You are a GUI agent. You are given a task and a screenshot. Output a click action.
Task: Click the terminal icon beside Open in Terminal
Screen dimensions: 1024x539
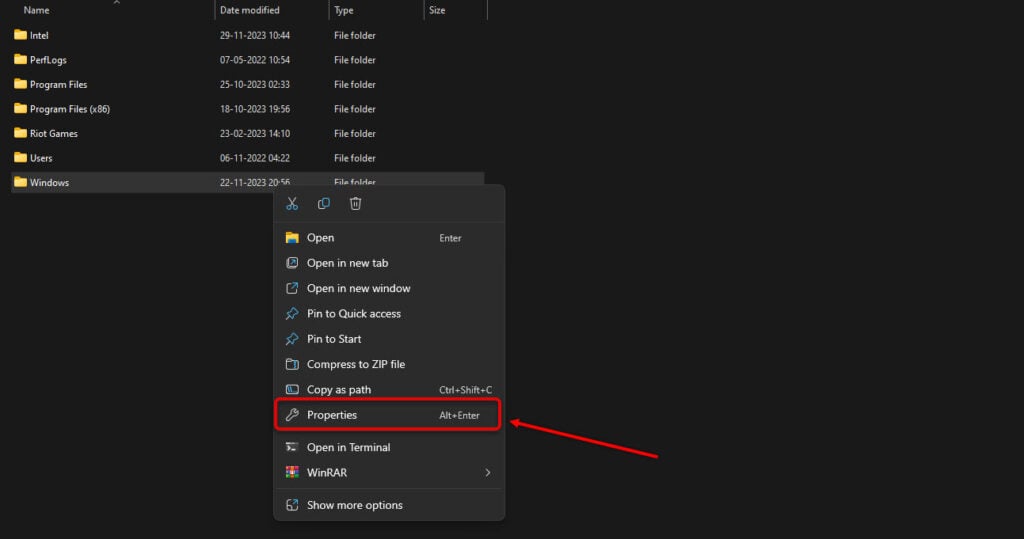(x=292, y=447)
